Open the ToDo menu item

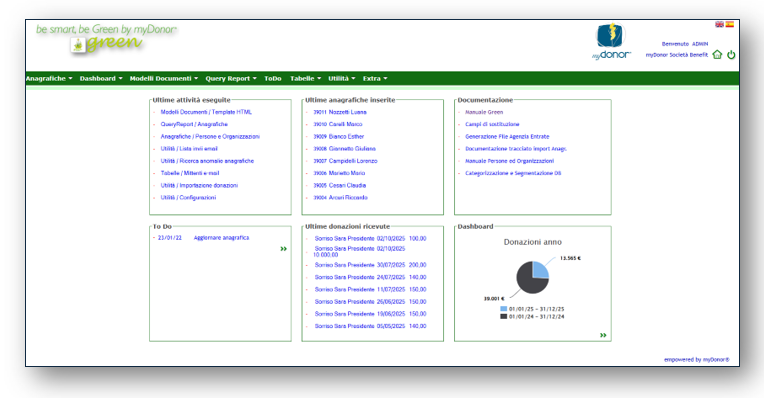pos(273,78)
